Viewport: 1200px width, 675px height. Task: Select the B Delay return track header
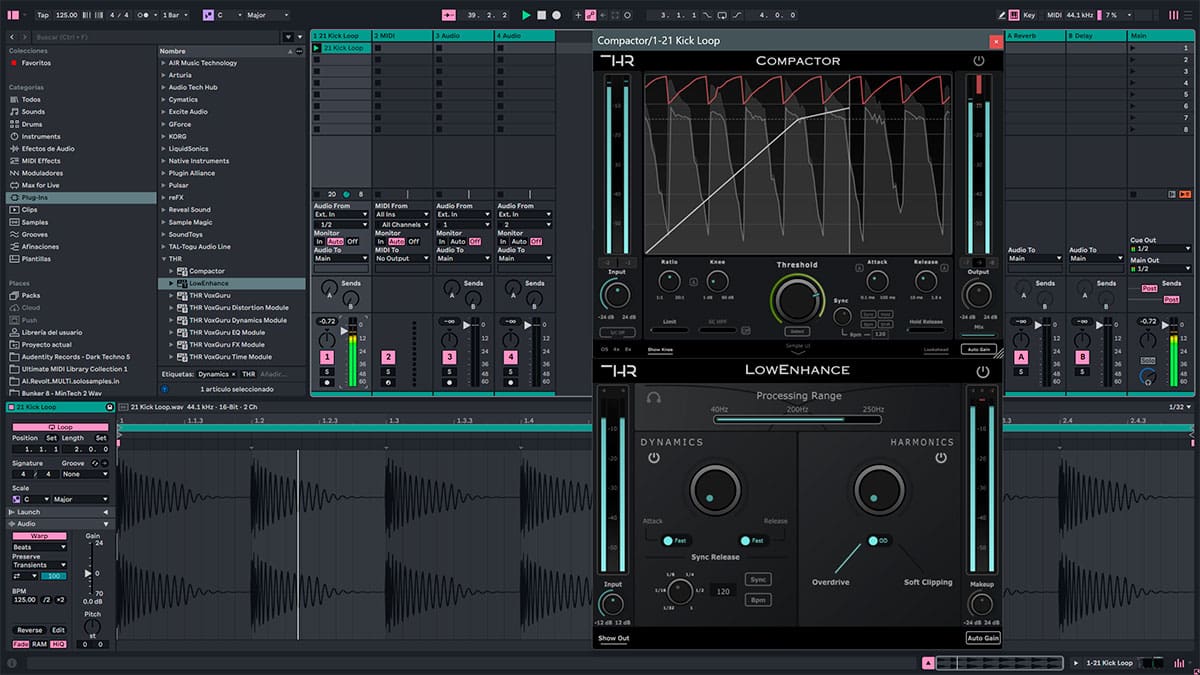pyautogui.click(x=1097, y=36)
